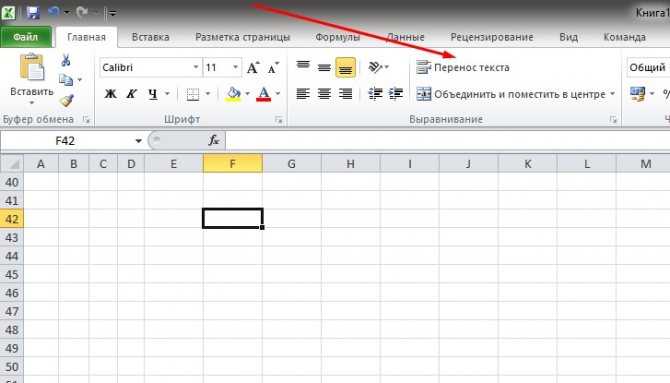Click the Decrease Indent icon
This screenshot has height=383, width=670.
click(x=375, y=93)
